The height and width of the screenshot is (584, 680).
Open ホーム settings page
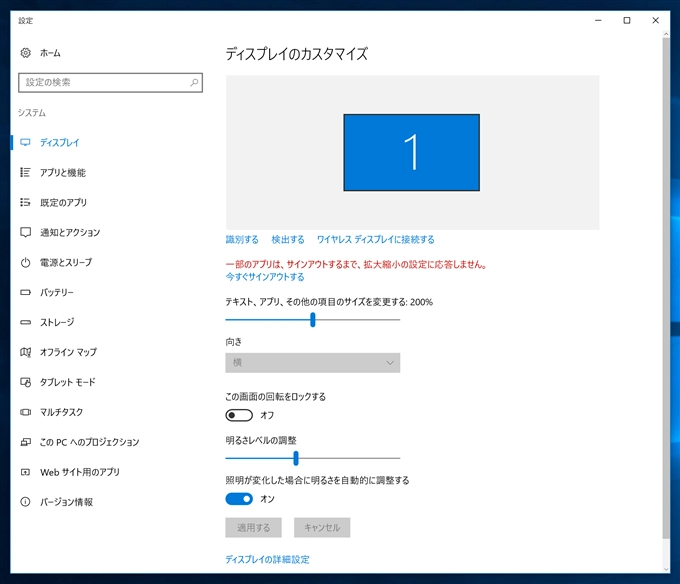[x=50, y=53]
